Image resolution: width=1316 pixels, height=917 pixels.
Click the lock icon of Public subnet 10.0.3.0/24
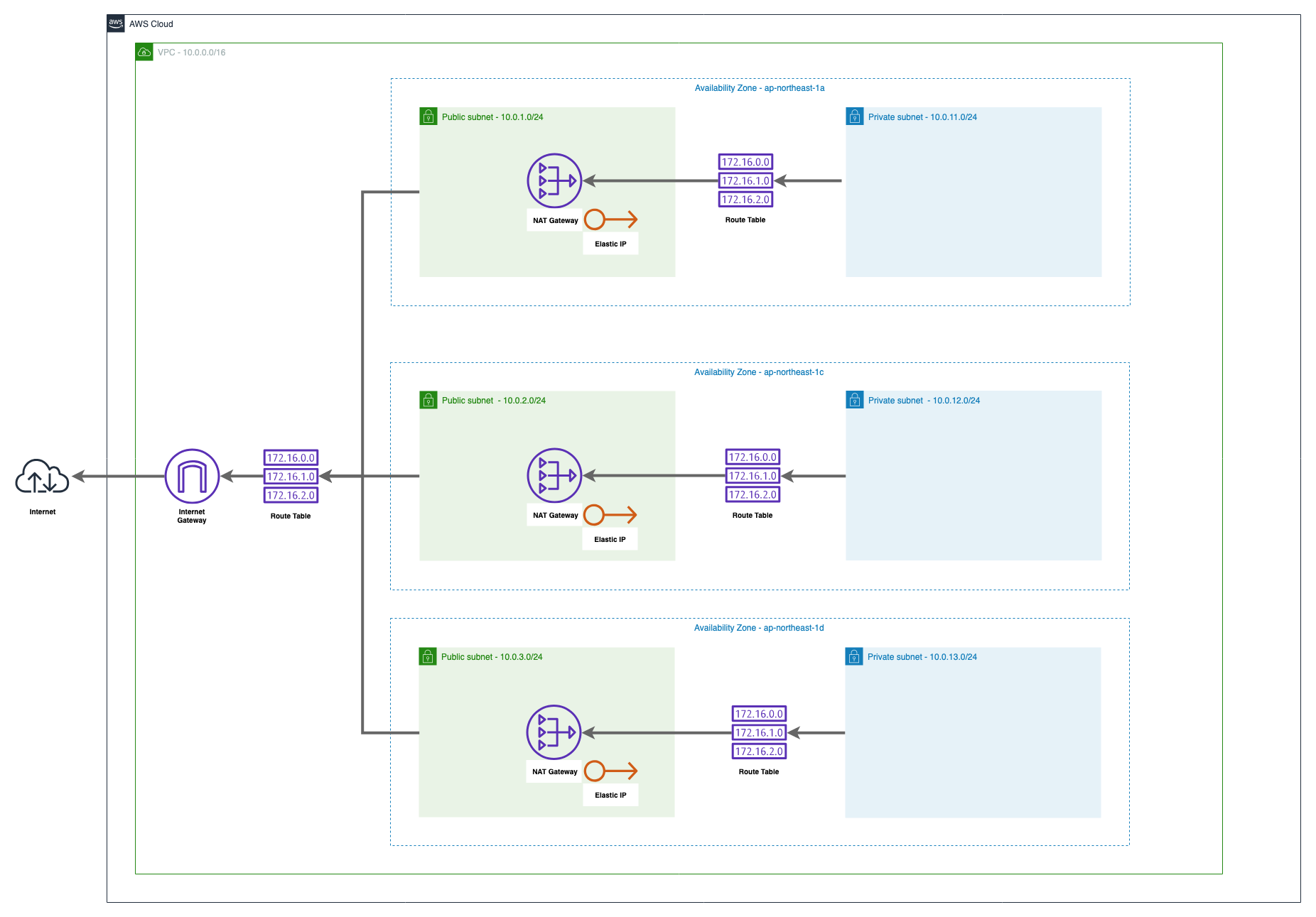point(428,656)
